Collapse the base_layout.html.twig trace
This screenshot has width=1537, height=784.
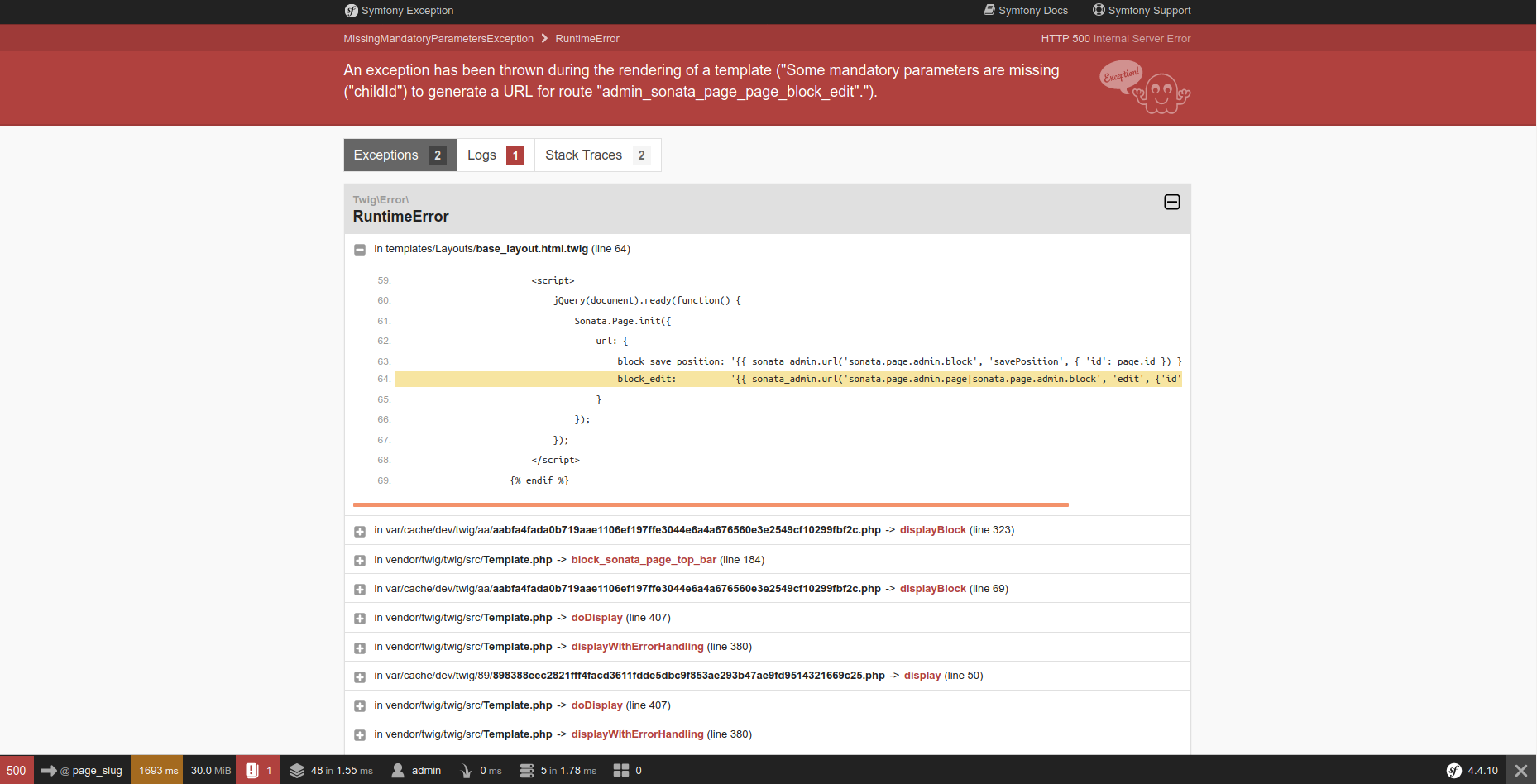point(360,250)
